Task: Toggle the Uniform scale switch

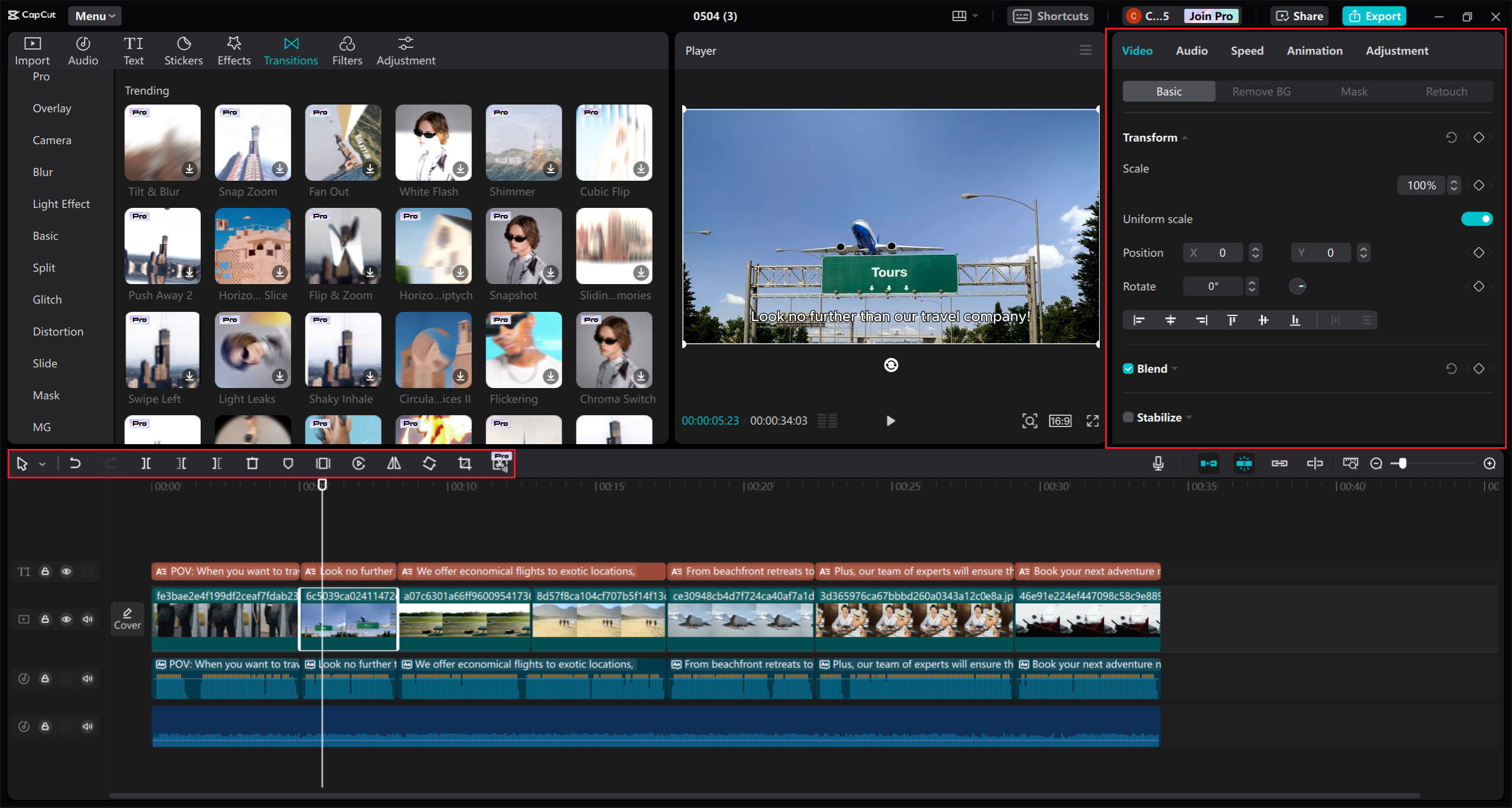Action: pyautogui.click(x=1477, y=219)
